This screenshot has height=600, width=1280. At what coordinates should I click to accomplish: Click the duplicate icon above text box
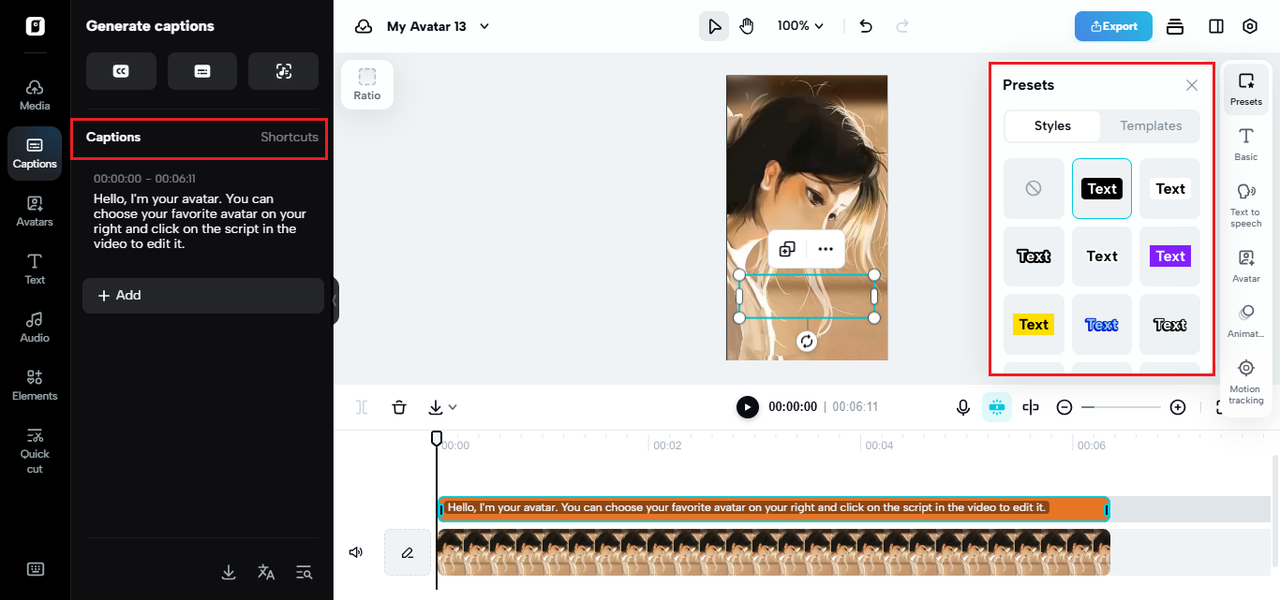click(787, 249)
